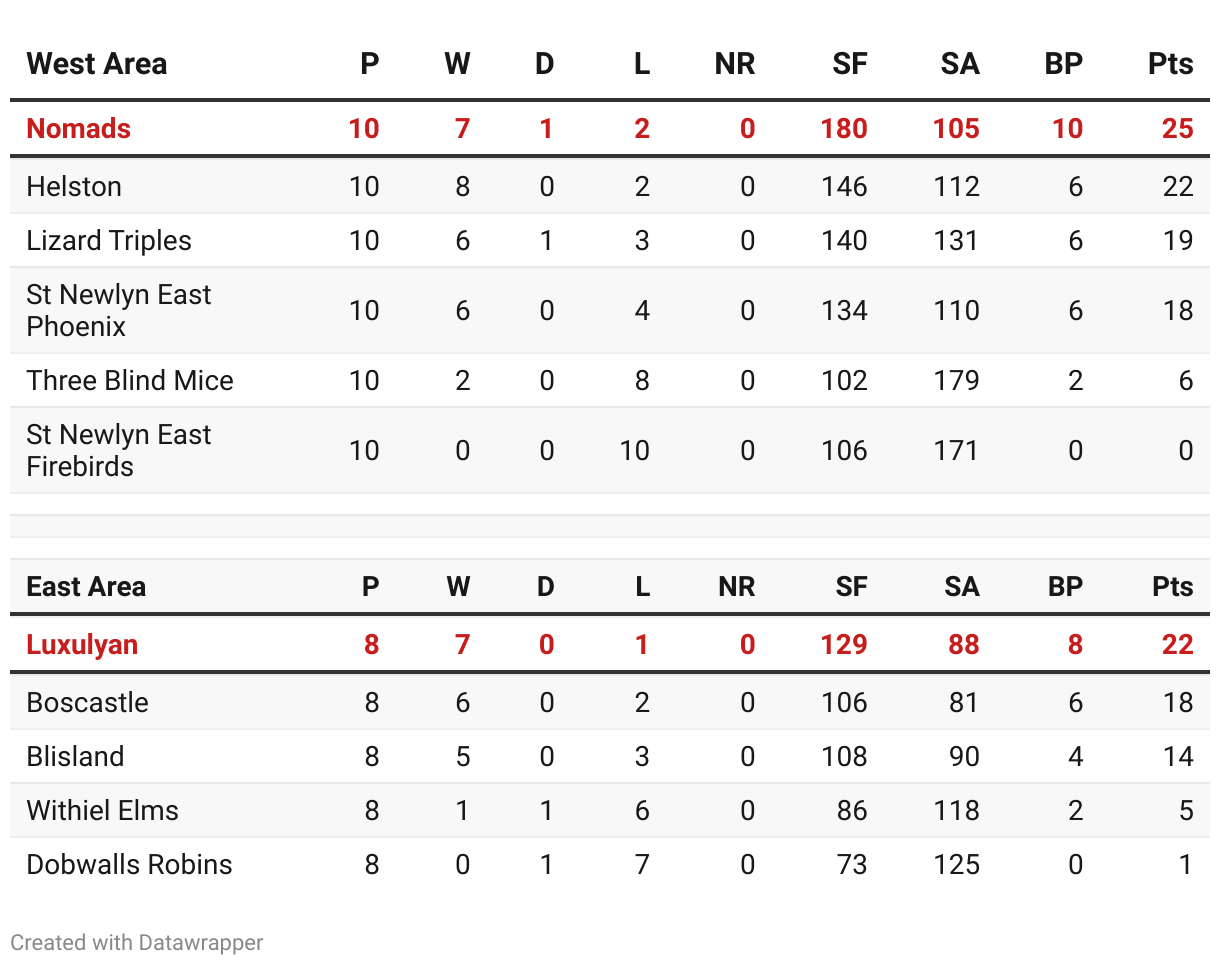The width and height of the screenshot is (1220, 966).
Task: Click the Helston row label
Action: [74, 186]
